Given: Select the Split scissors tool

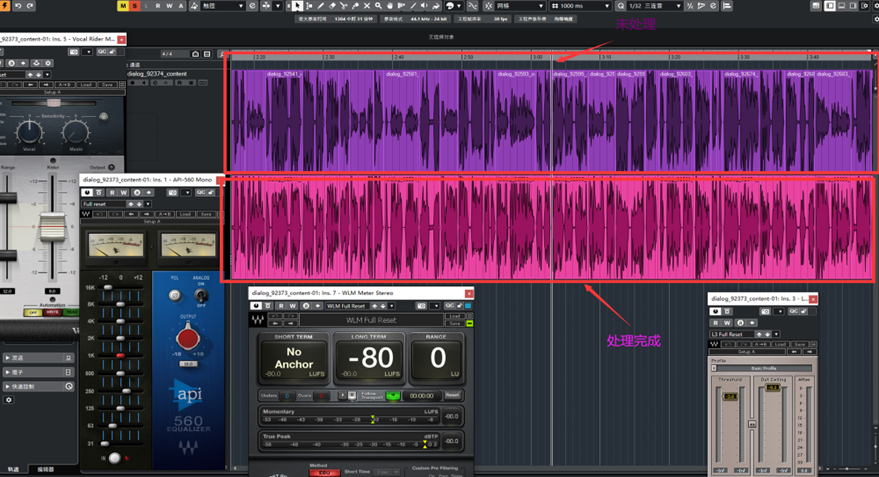Looking at the screenshot, I should pos(344,6).
